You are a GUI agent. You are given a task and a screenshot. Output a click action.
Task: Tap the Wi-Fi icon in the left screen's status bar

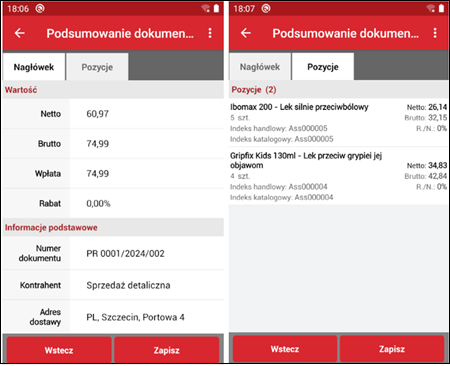point(206,9)
